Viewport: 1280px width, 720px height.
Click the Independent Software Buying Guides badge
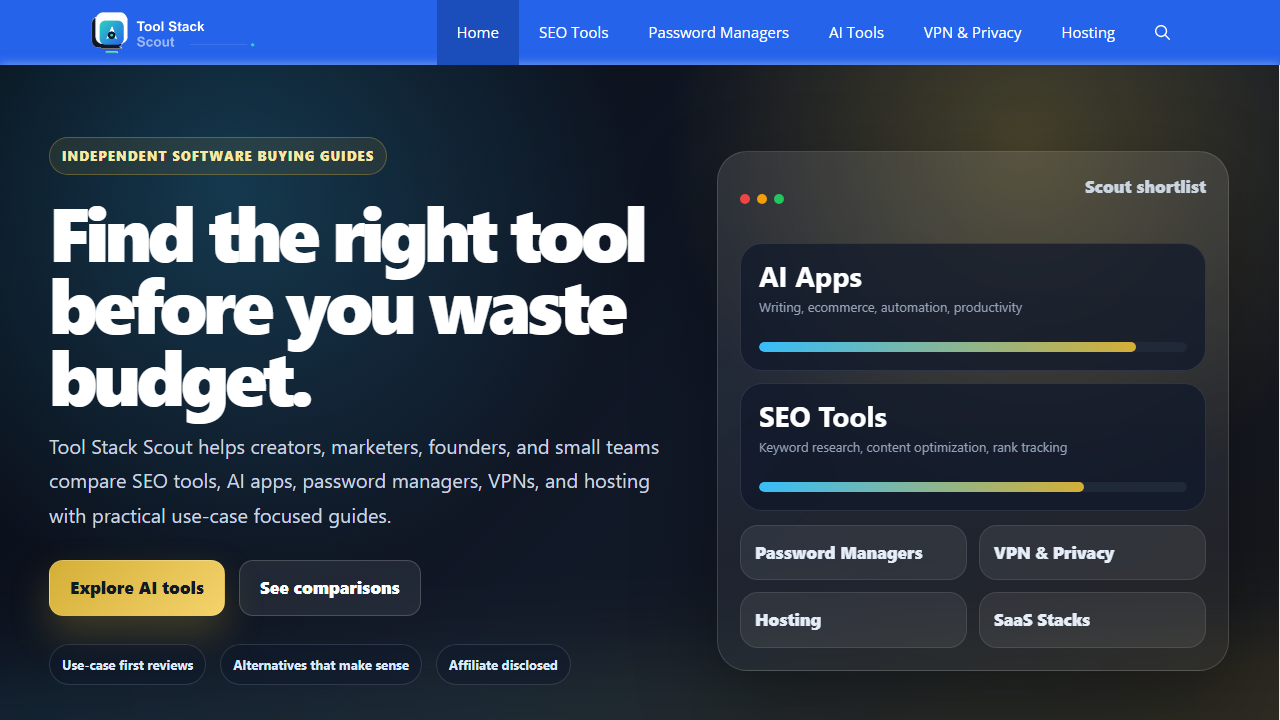[218, 156]
